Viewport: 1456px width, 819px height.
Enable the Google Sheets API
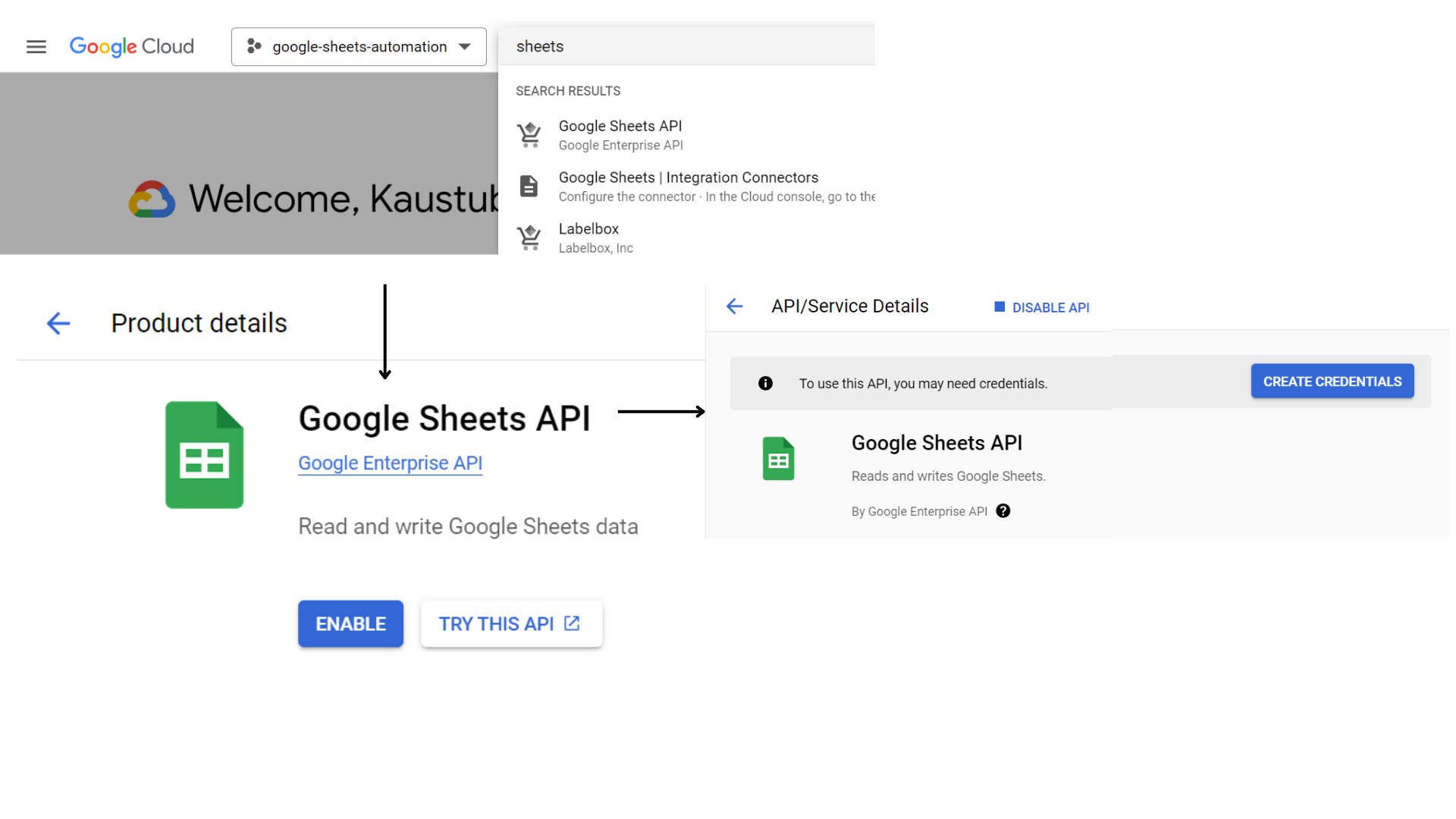(350, 624)
